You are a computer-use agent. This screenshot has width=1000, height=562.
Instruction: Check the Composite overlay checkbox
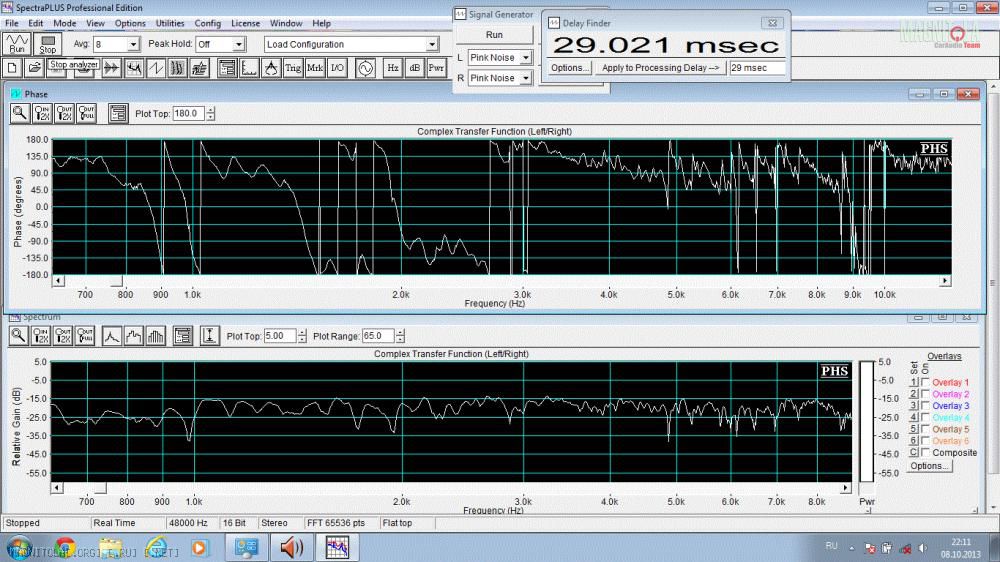pos(925,452)
